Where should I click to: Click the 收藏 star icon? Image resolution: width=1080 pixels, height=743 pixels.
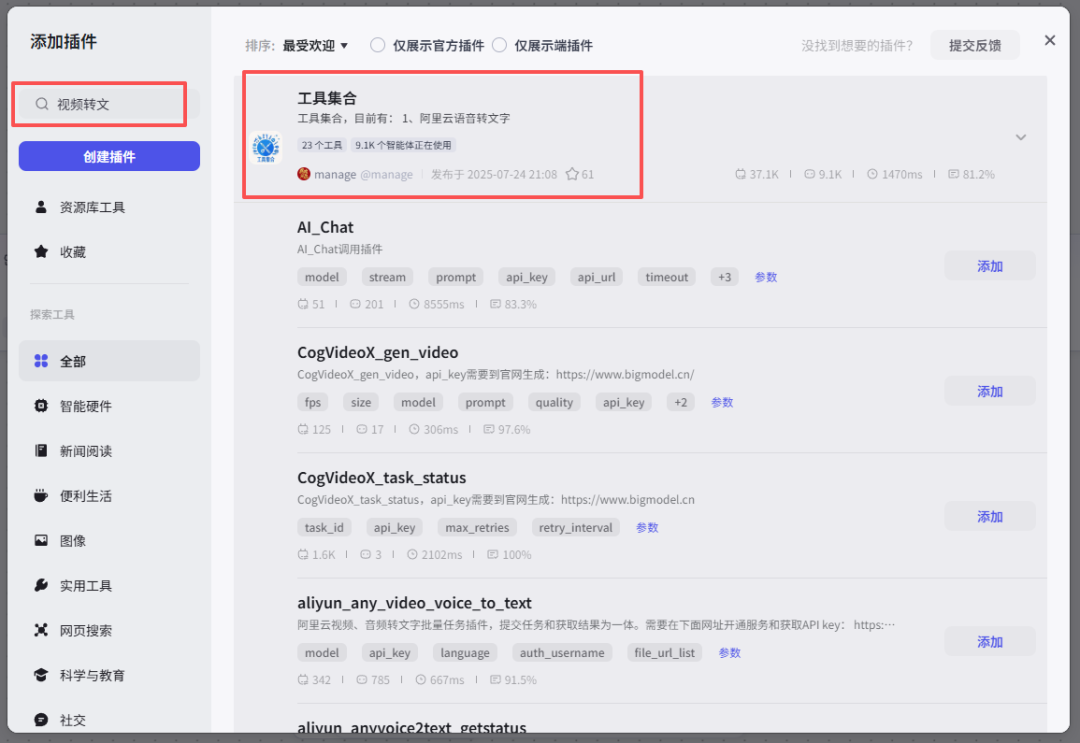tap(41, 251)
